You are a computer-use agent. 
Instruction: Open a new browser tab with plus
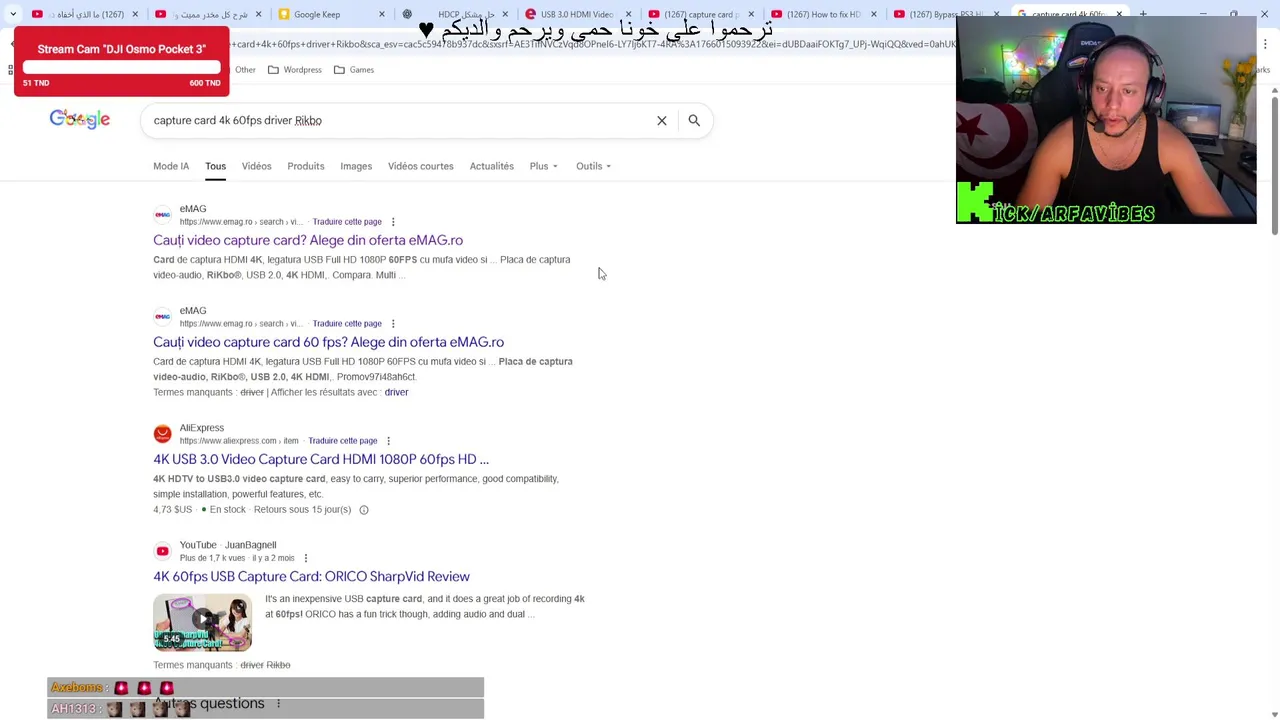click(x=1143, y=14)
